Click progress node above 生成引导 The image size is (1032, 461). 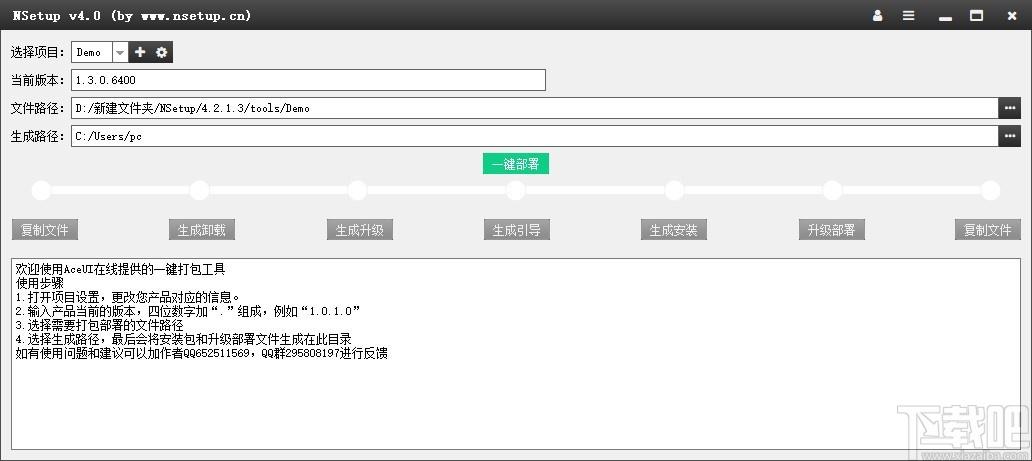516,191
